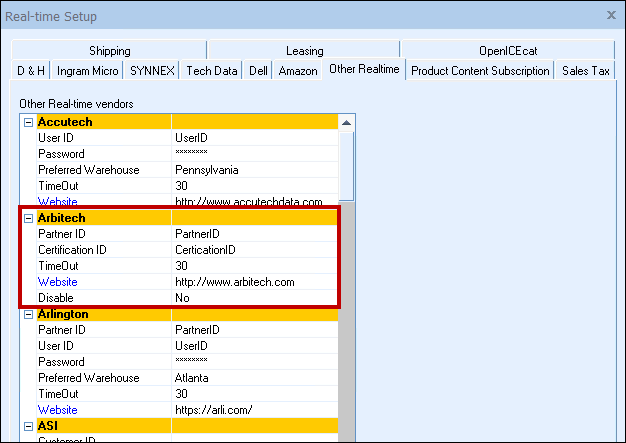The height and width of the screenshot is (443, 626).
Task: Edit the Arlington Password field
Action: pyautogui.click(x=255, y=362)
